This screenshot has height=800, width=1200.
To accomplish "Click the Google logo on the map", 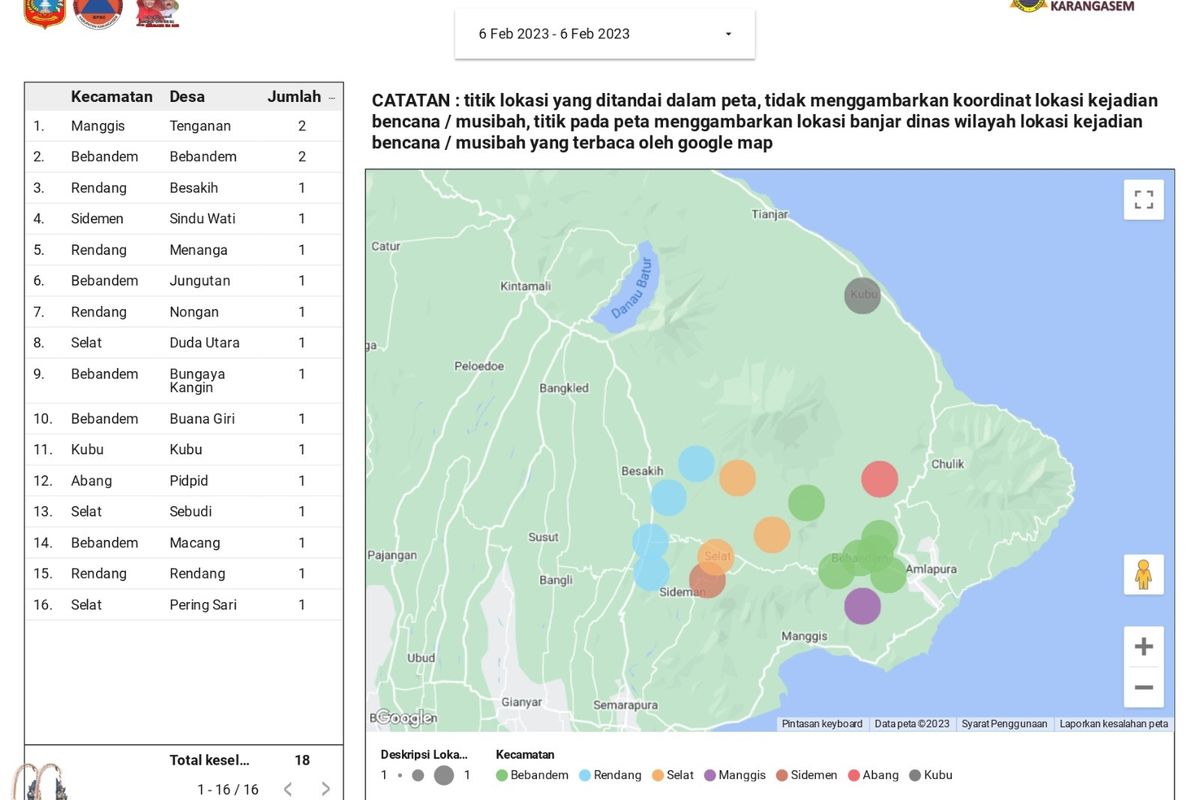I will [404, 718].
